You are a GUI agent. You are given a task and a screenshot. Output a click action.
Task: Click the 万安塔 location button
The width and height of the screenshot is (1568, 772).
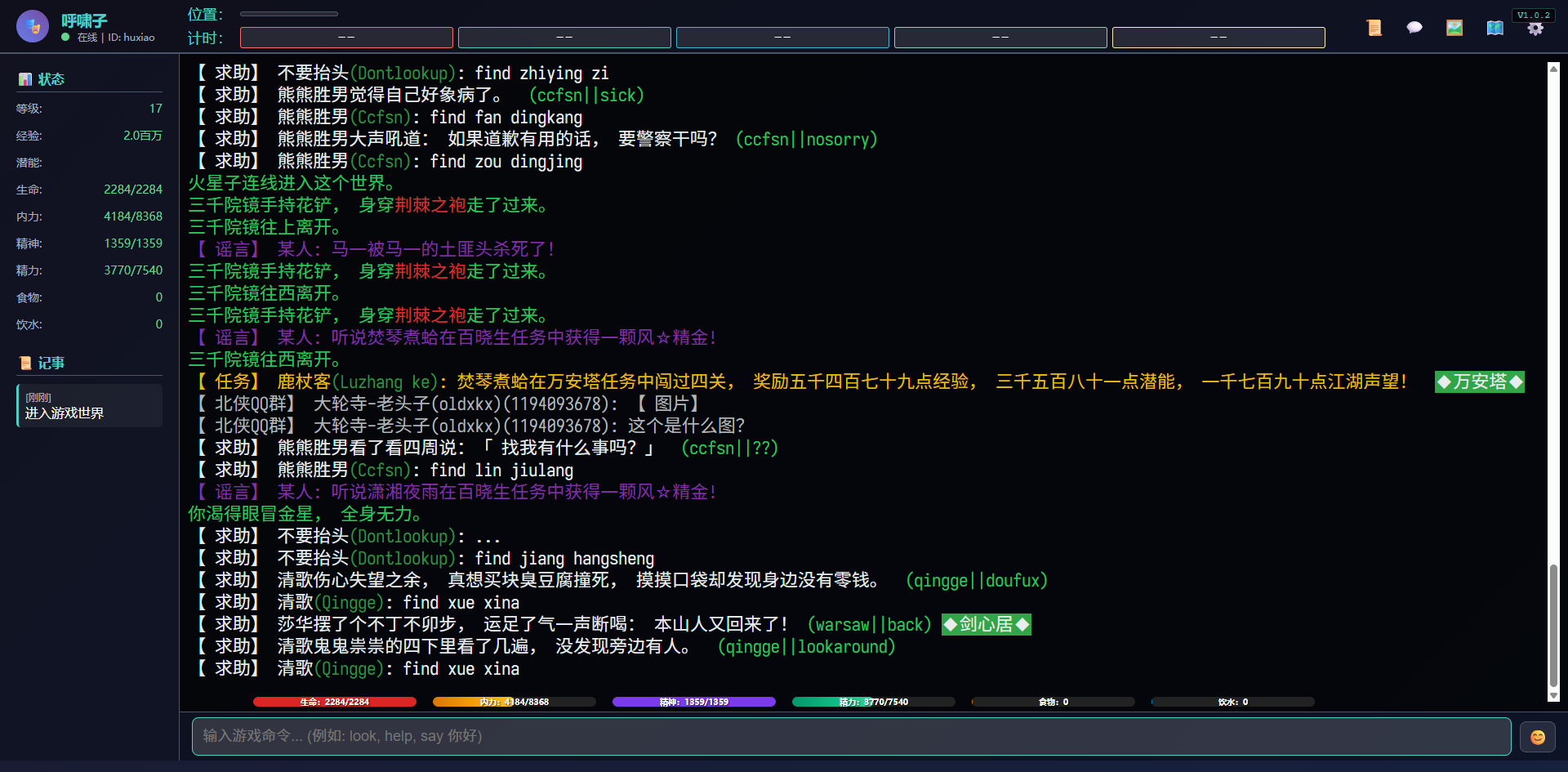1479,382
